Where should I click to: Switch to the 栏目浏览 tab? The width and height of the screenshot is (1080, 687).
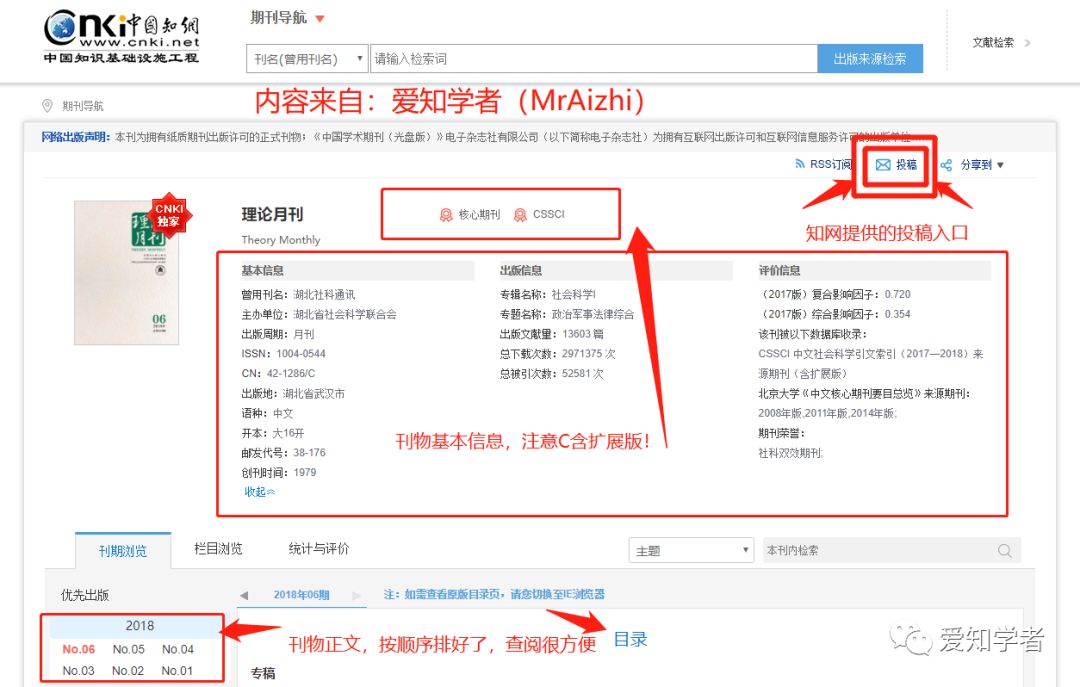tap(218, 548)
